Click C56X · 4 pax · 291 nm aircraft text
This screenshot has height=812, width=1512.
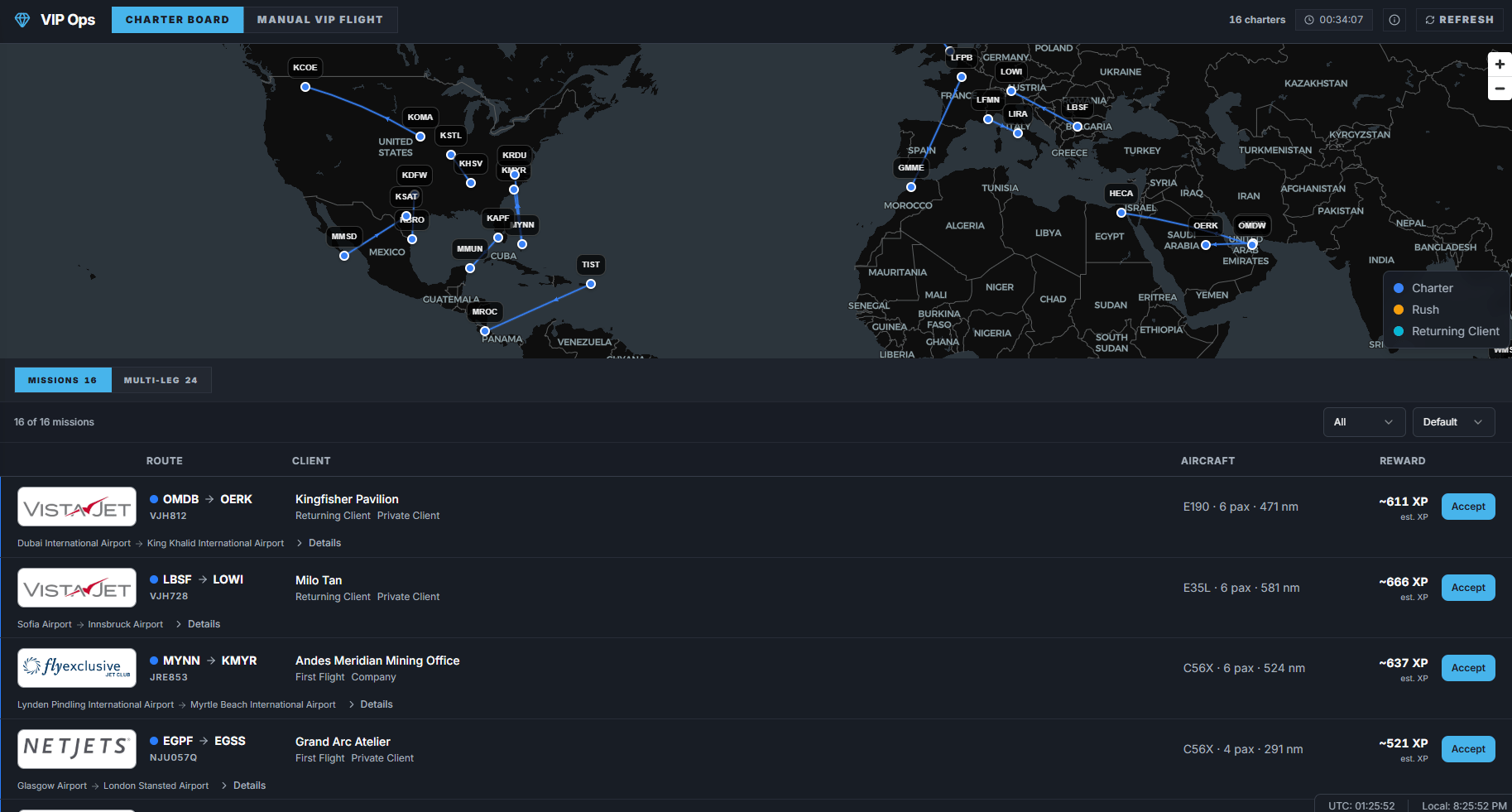(1243, 749)
